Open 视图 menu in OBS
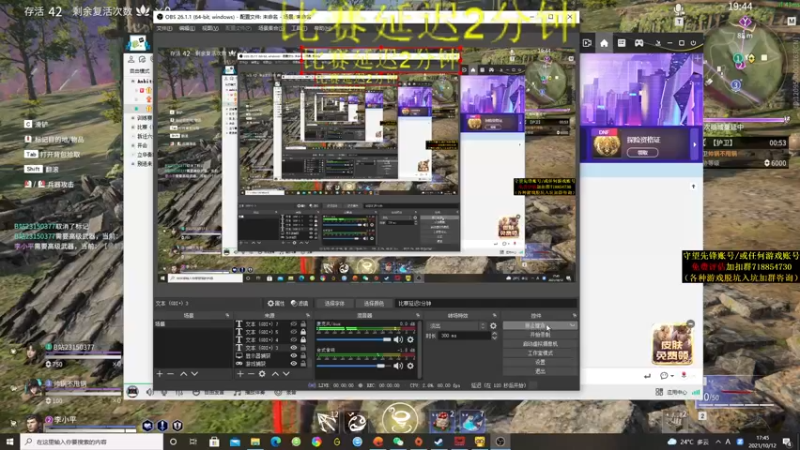 (210, 29)
